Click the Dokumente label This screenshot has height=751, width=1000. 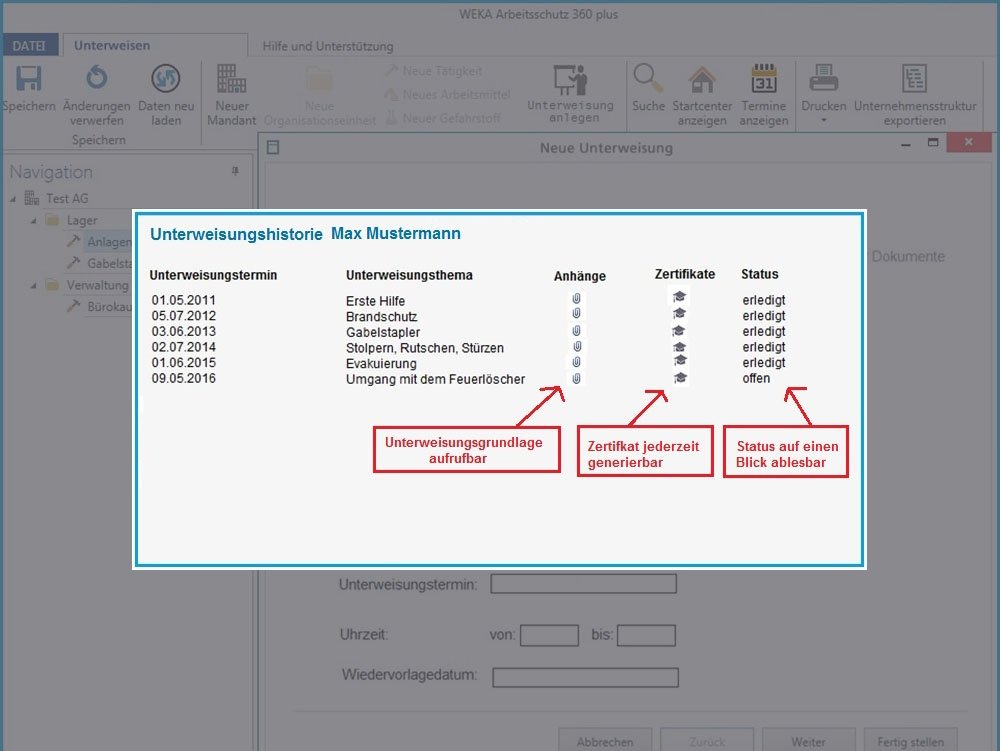pyautogui.click(x=908, y=256)
